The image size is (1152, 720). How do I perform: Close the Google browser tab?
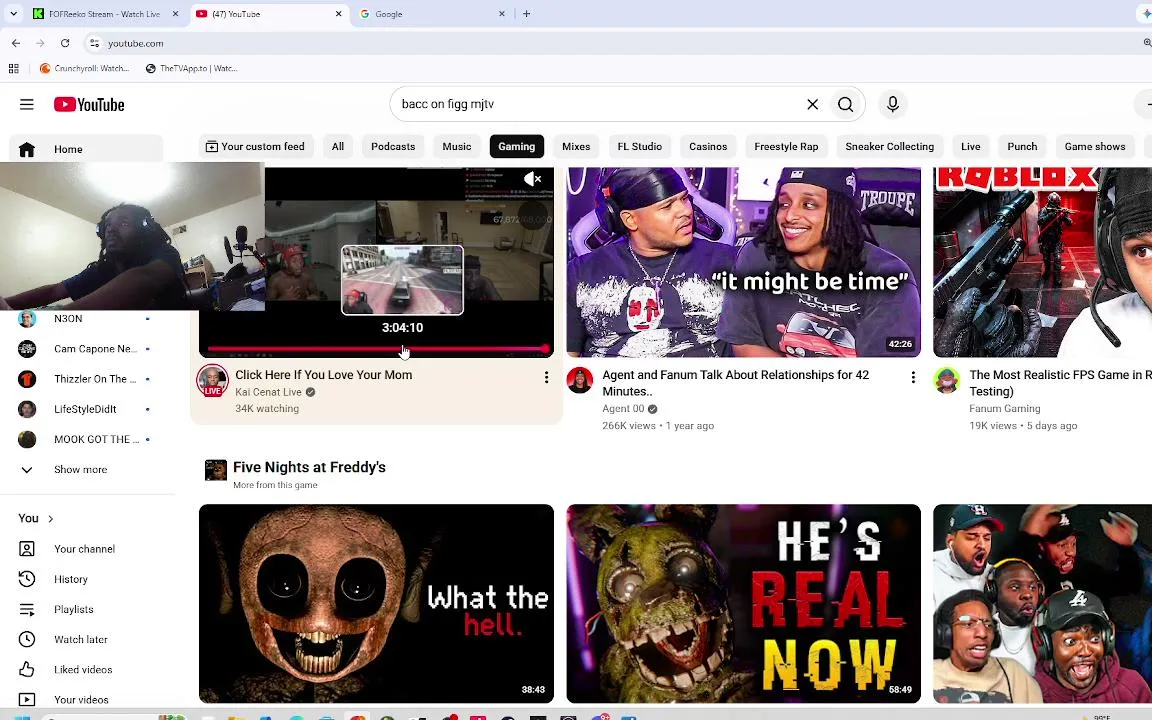tap(502, 14)
